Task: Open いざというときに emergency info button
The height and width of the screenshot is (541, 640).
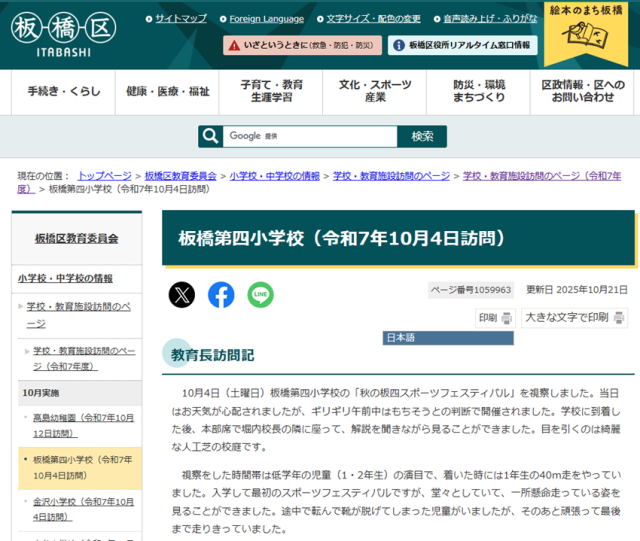Action: point(300,45)
